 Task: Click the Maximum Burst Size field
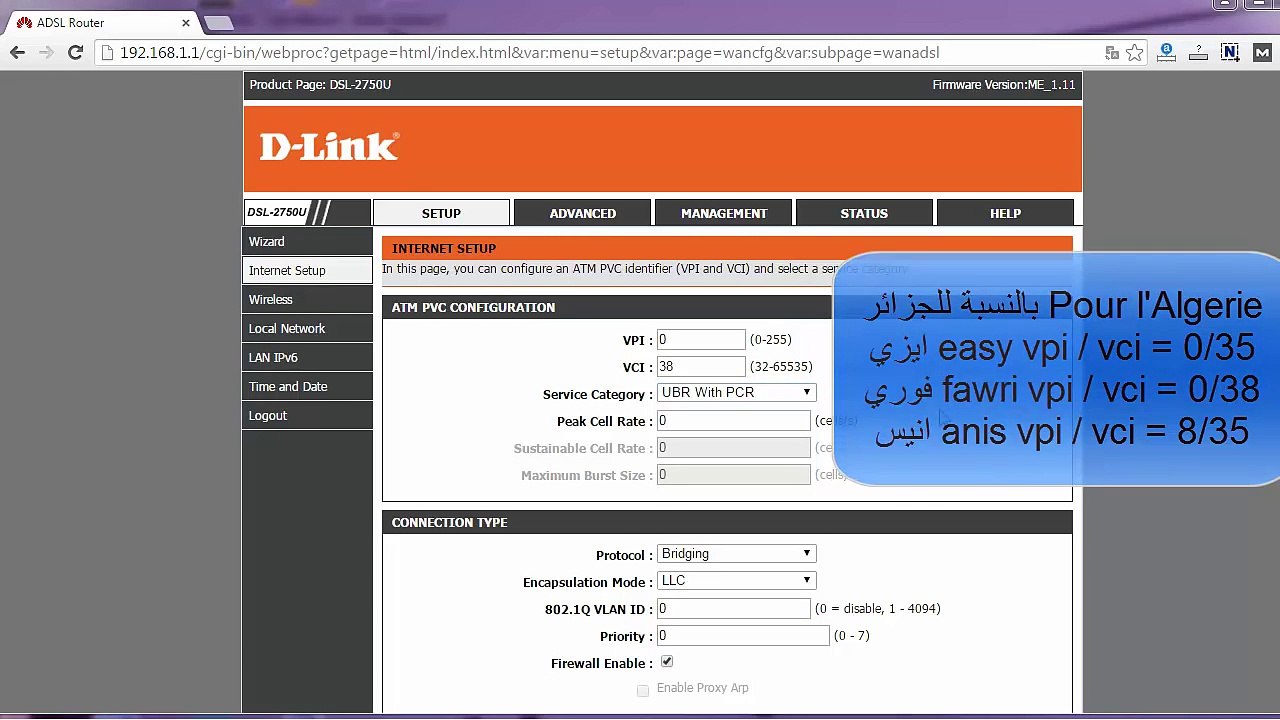pos(733,475)
